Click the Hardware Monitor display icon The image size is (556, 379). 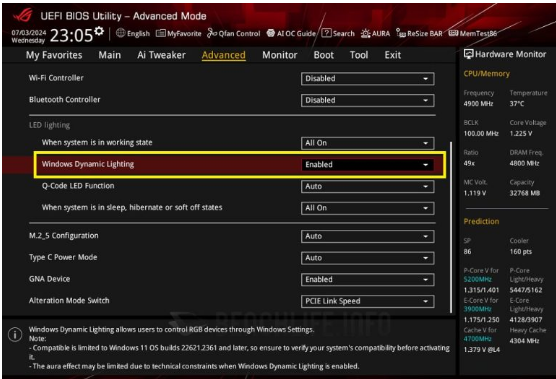click(468, 54)
